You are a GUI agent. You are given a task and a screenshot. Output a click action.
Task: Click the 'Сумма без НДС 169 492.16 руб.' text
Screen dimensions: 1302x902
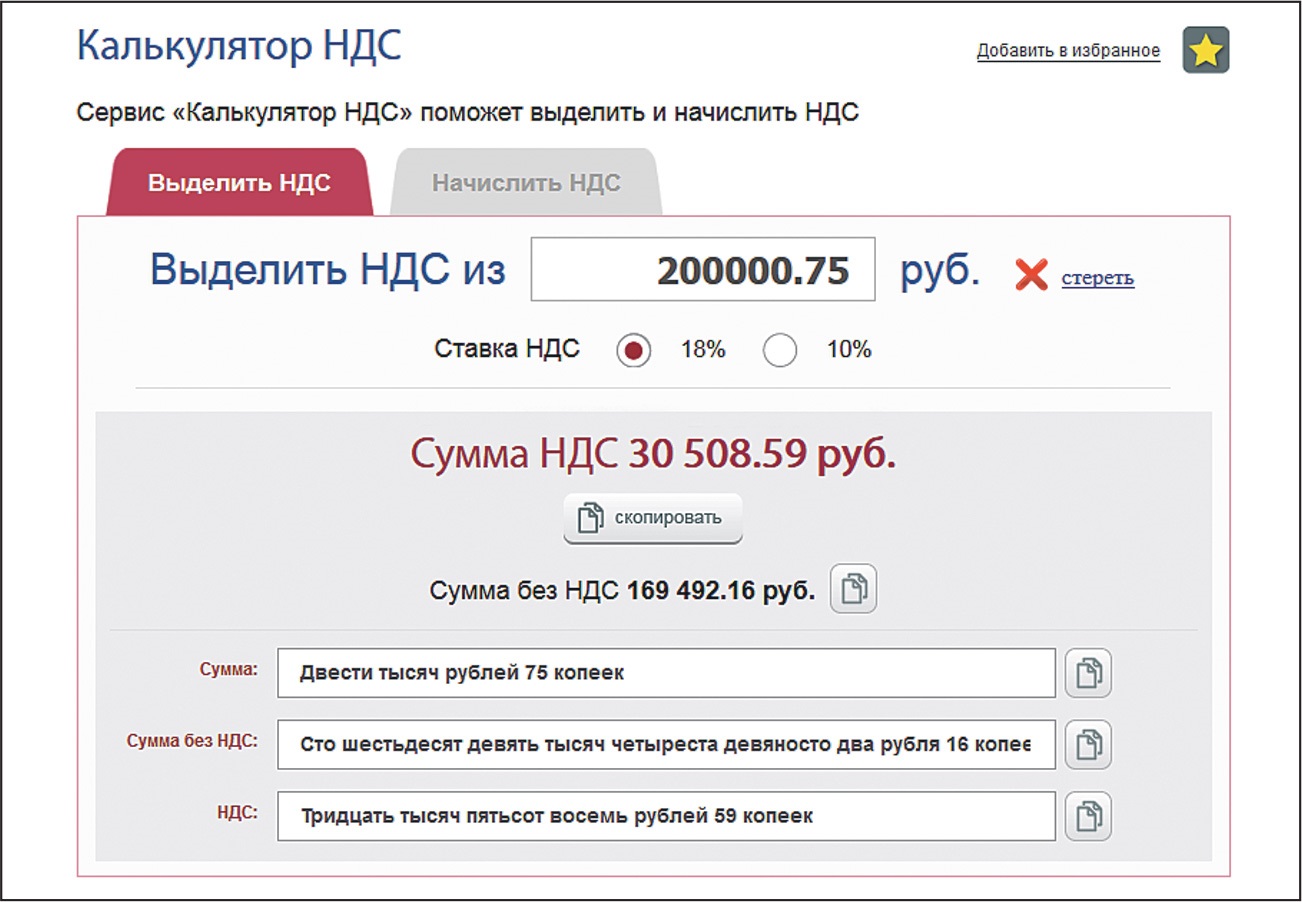[622, 591]
